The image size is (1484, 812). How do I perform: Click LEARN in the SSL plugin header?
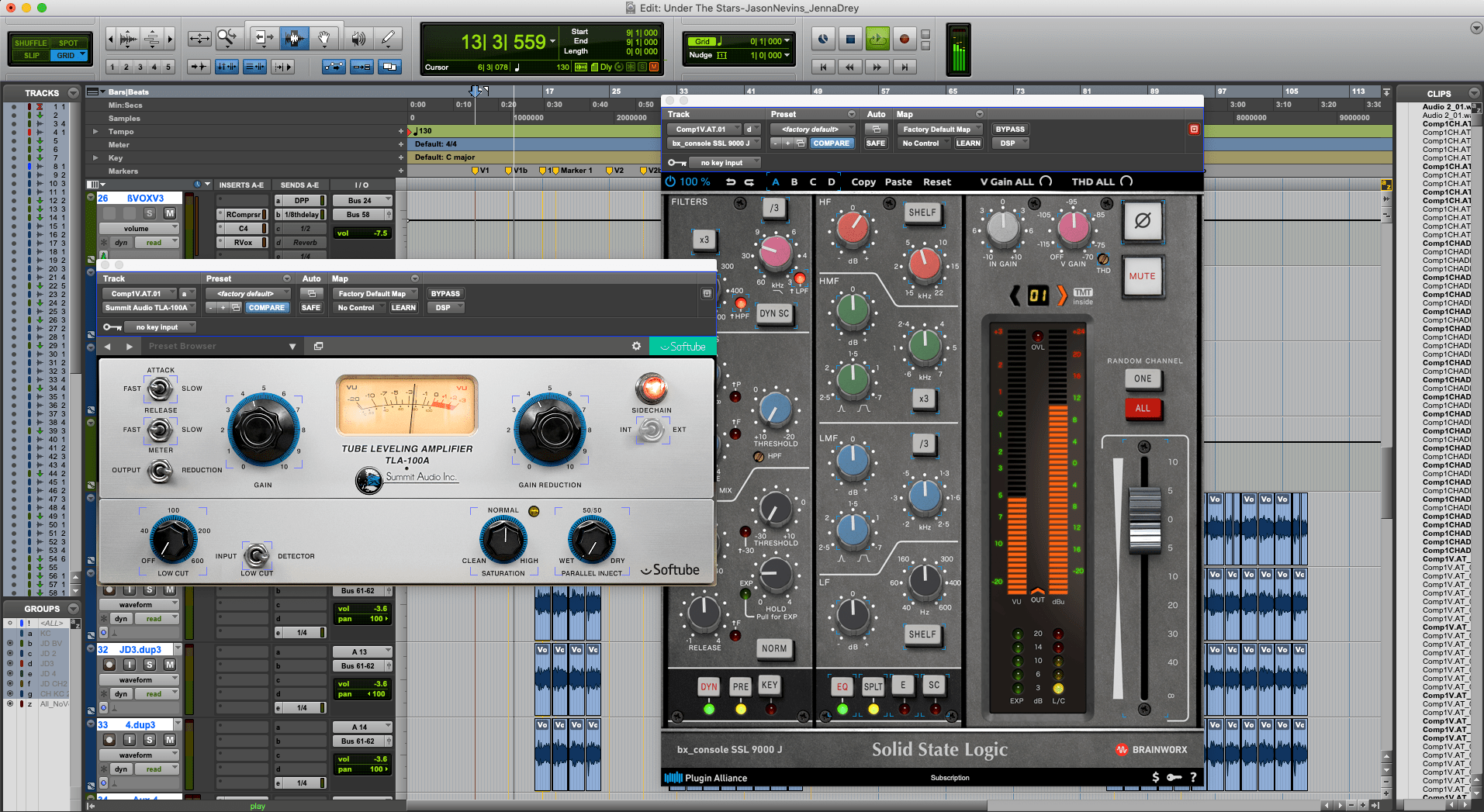[968, 143]
